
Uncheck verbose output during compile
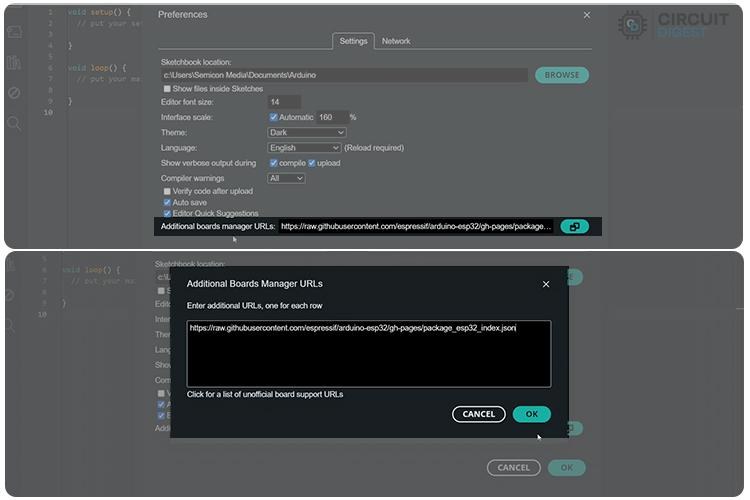coord(273,163)
